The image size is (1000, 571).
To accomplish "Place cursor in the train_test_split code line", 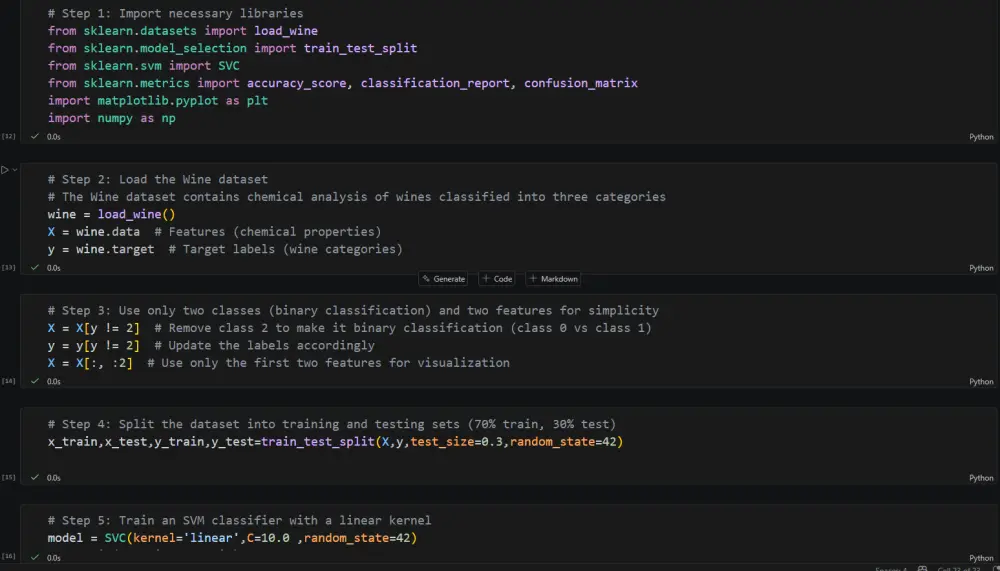I will point(335,441).
